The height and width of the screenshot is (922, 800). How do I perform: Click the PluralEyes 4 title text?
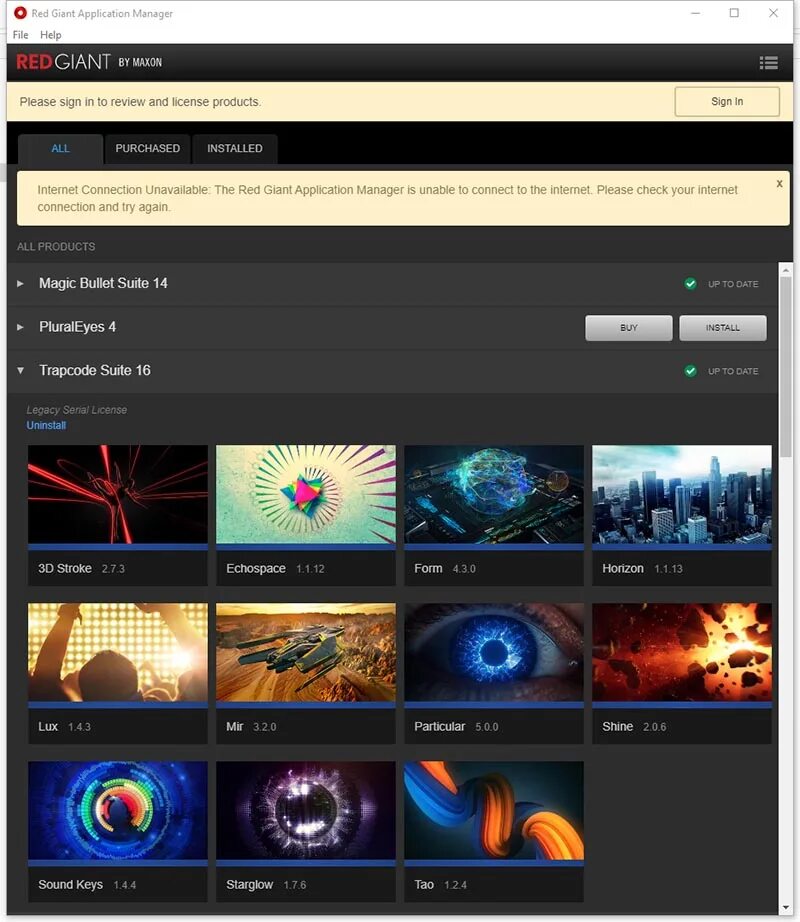[77, 327]
